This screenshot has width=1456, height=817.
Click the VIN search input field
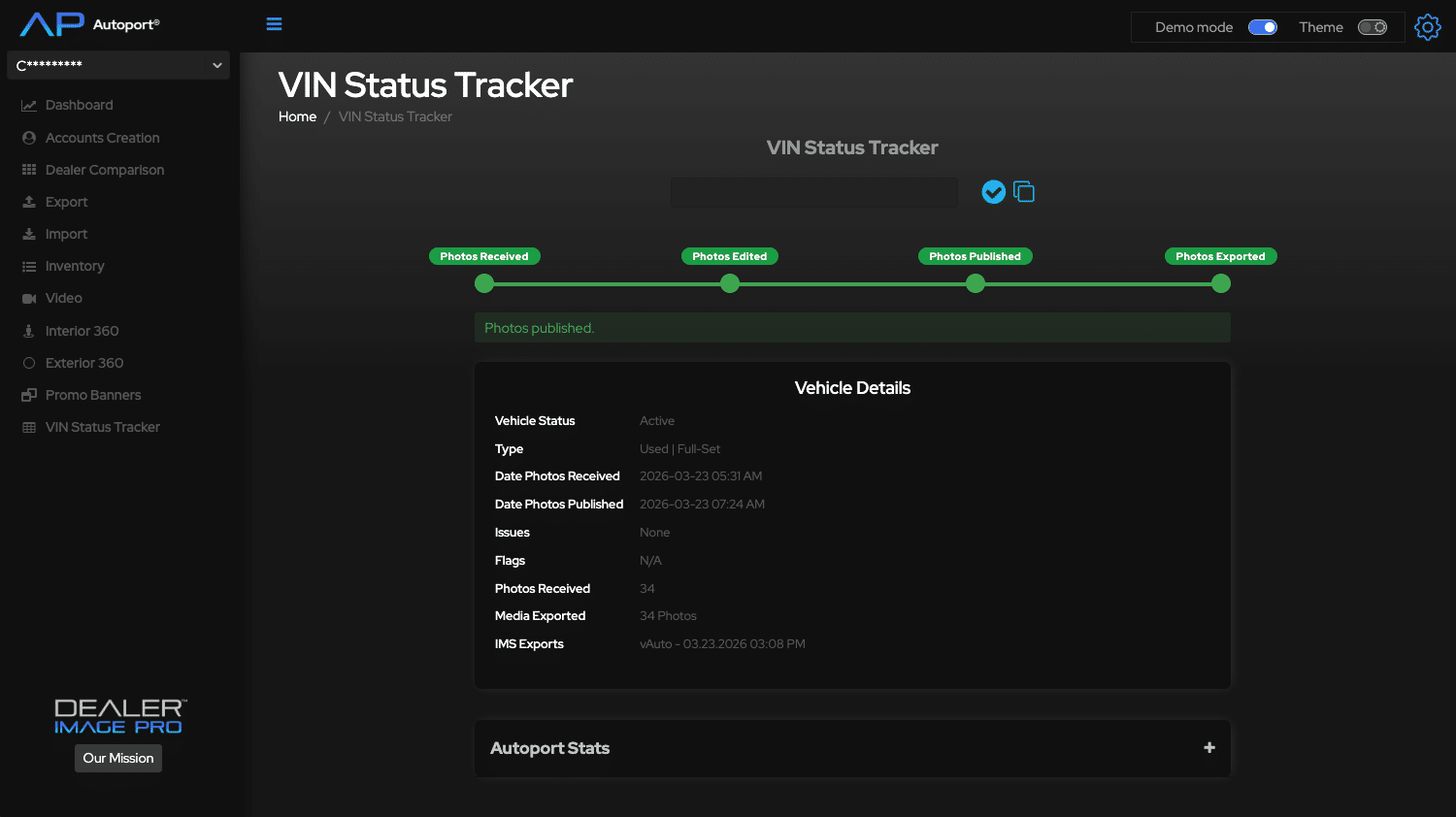click(813, 192)
